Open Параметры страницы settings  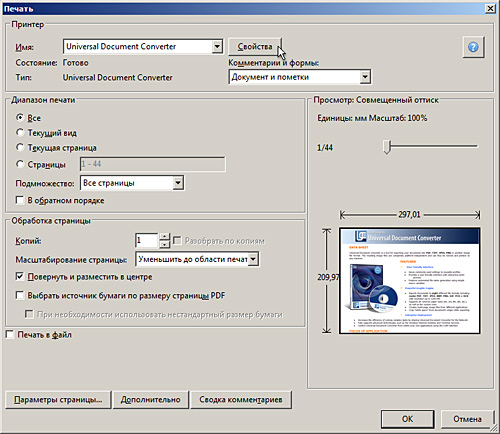58,399
